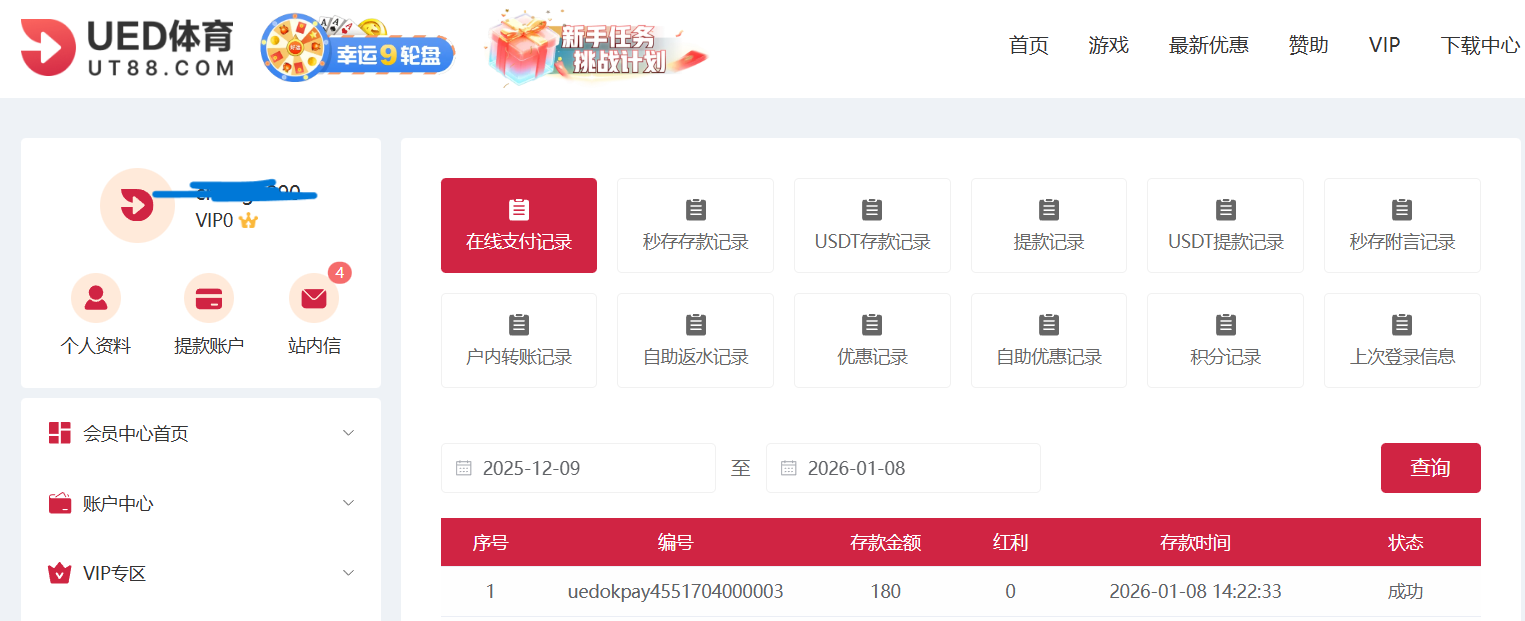Screen dimensions: 1525x621
Task: Click the UED体育 UT88 logo
Action: pyautogui.click(x=128, y=47)
